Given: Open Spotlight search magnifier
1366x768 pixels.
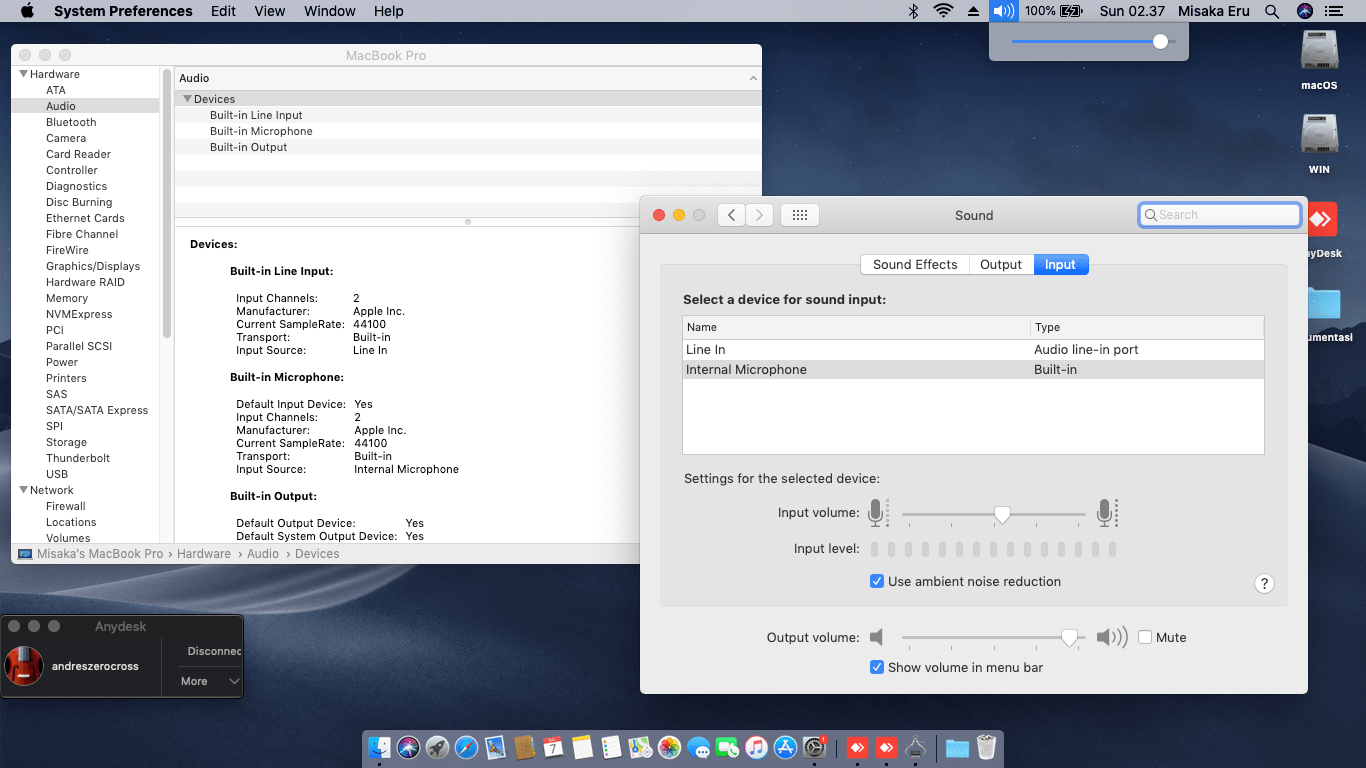Looking at the screenshot, I should click(1272, 11).
